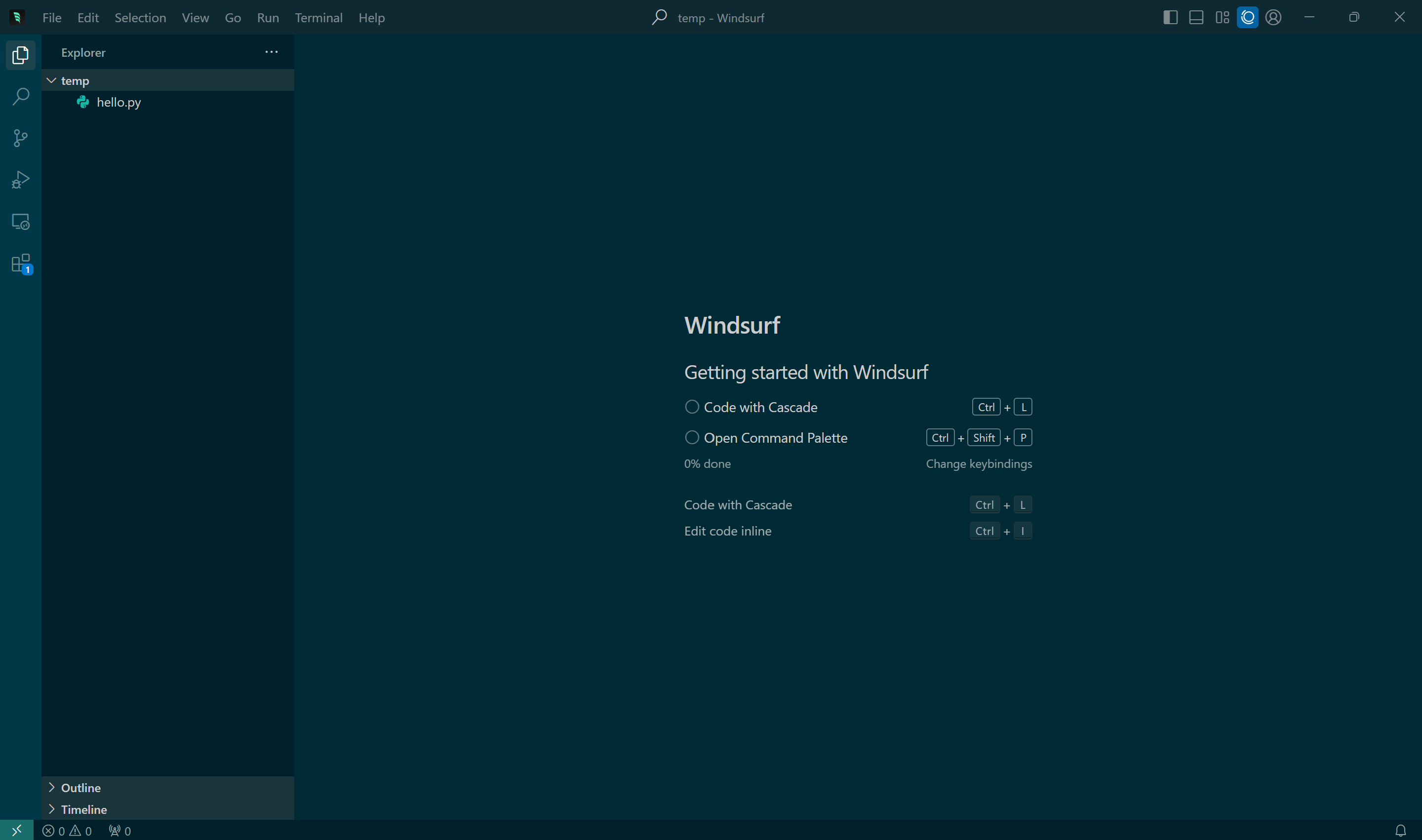
Task: Open the View menu
Action: 196,18
